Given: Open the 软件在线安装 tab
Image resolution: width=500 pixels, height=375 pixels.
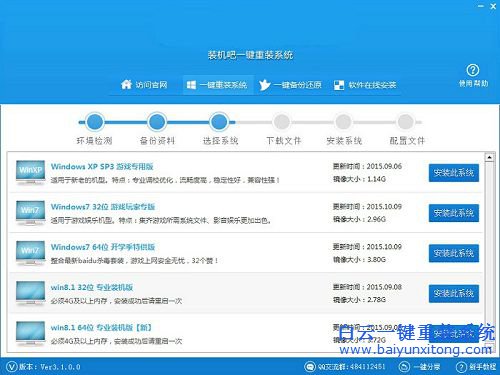Looking at the screenshot, I should tap(365, 85).
